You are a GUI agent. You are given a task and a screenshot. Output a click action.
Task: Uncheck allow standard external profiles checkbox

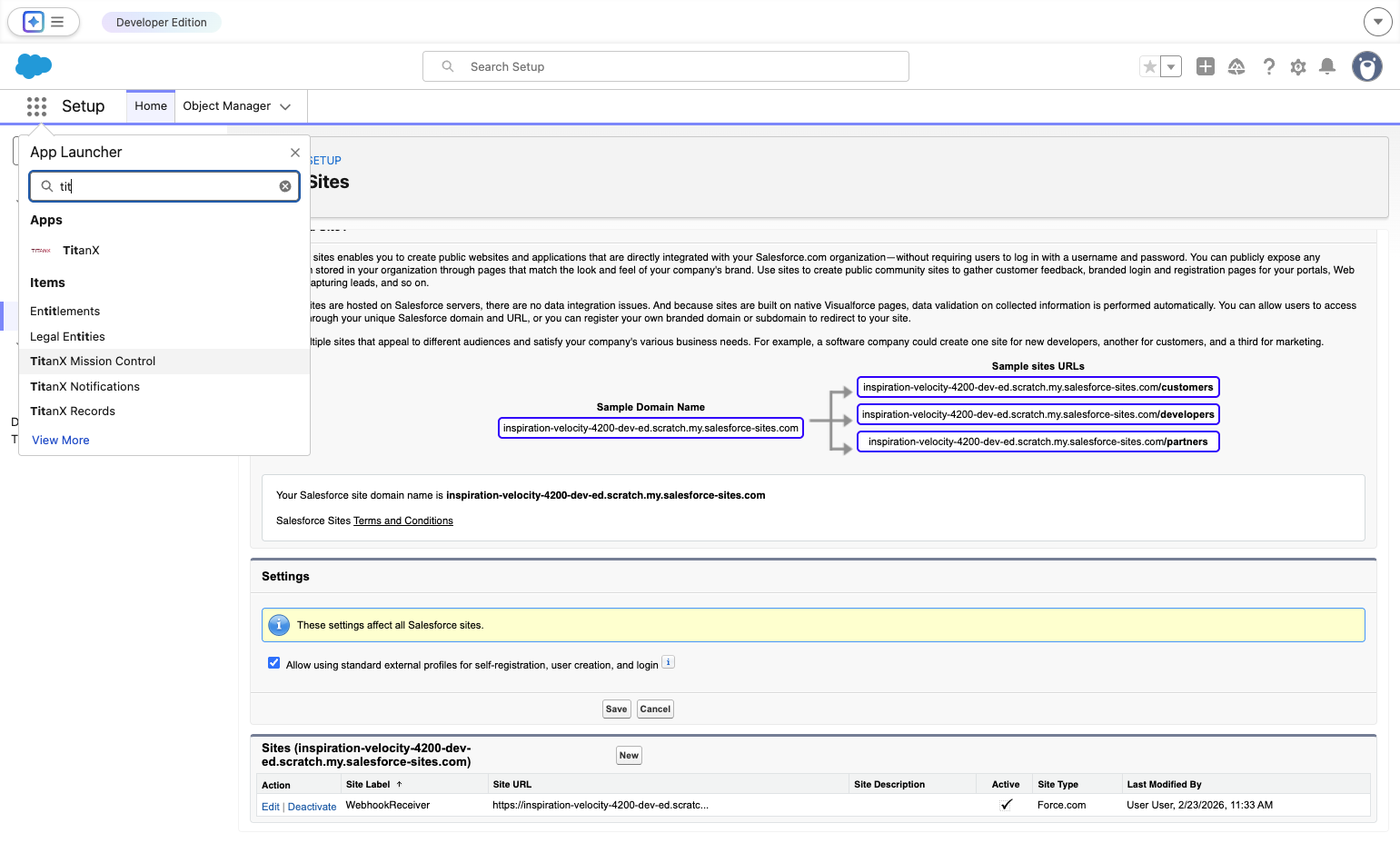273,663
